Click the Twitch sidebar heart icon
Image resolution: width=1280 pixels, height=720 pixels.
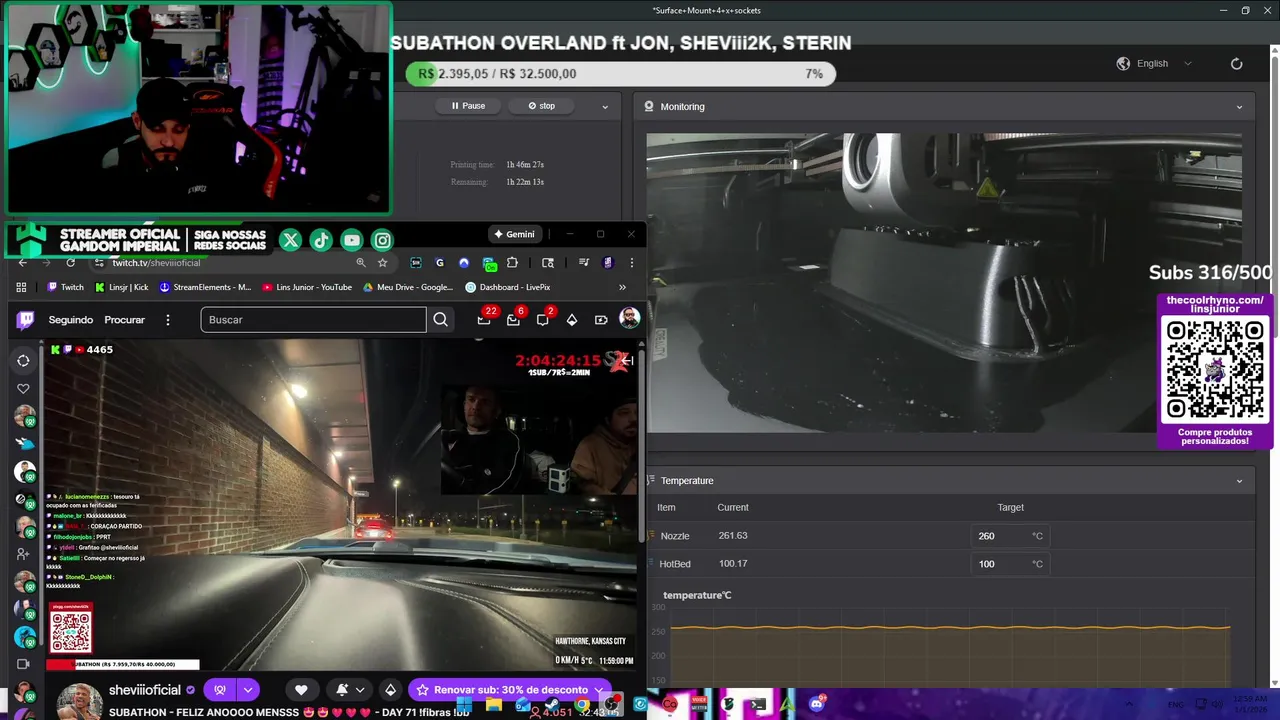tap(23, 388)
